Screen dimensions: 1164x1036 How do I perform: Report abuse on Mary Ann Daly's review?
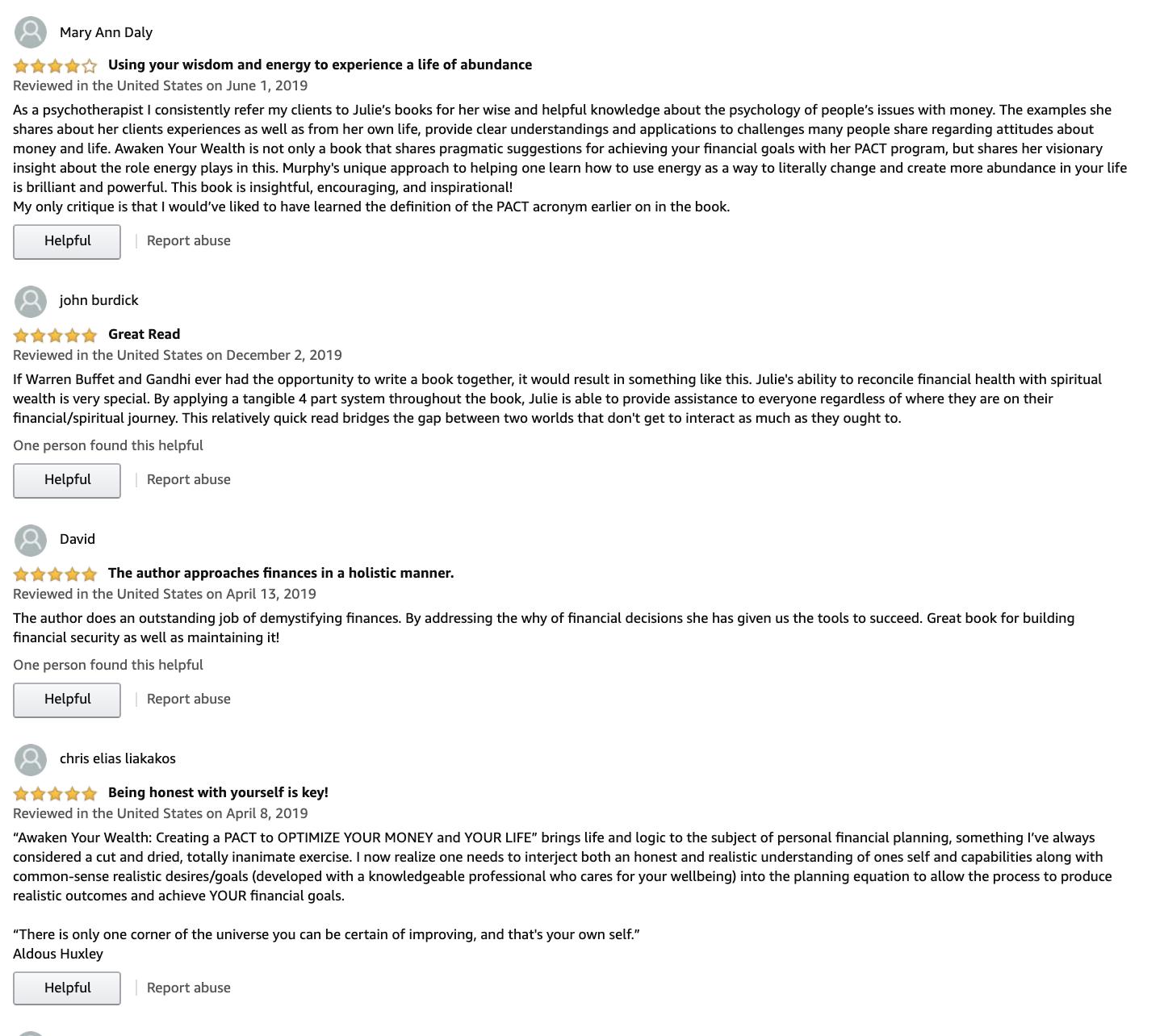[189, 240]
